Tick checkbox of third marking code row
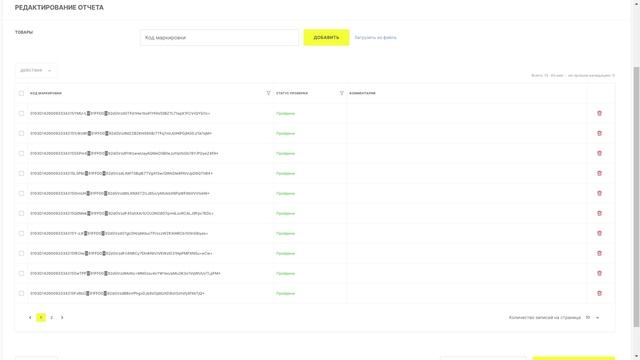The height and width of the screenshot is (360, 640). click(21, 153)
